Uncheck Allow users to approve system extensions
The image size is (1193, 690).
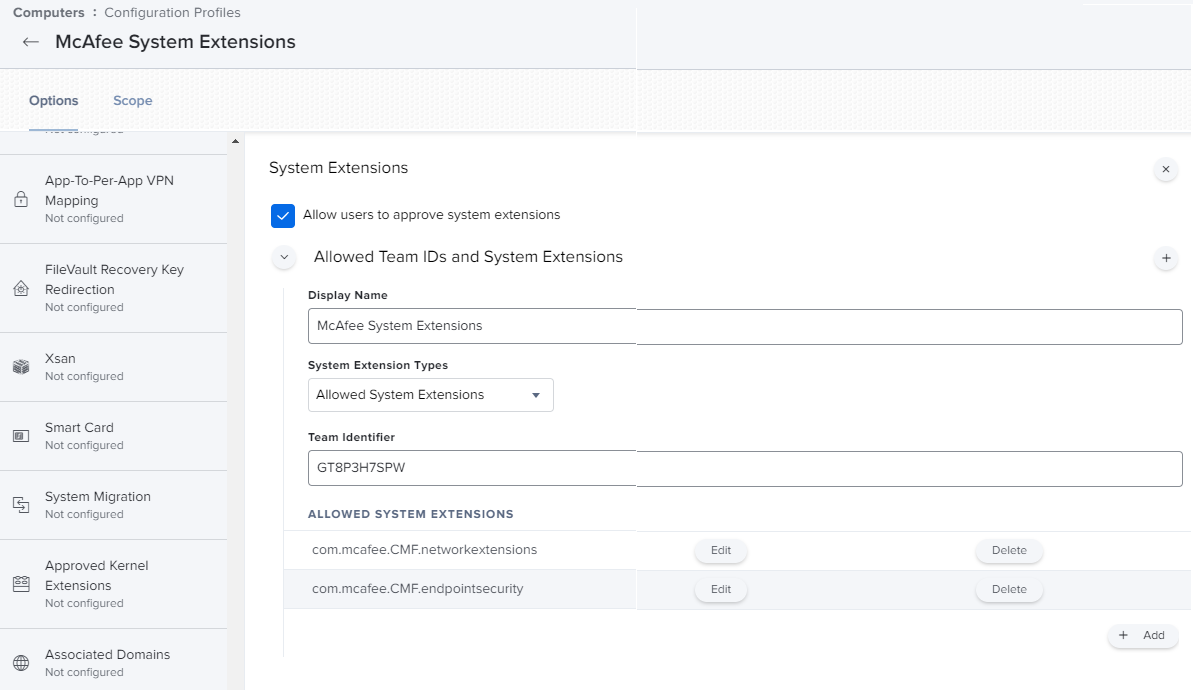pyautogui.click(x=283, y=215)
